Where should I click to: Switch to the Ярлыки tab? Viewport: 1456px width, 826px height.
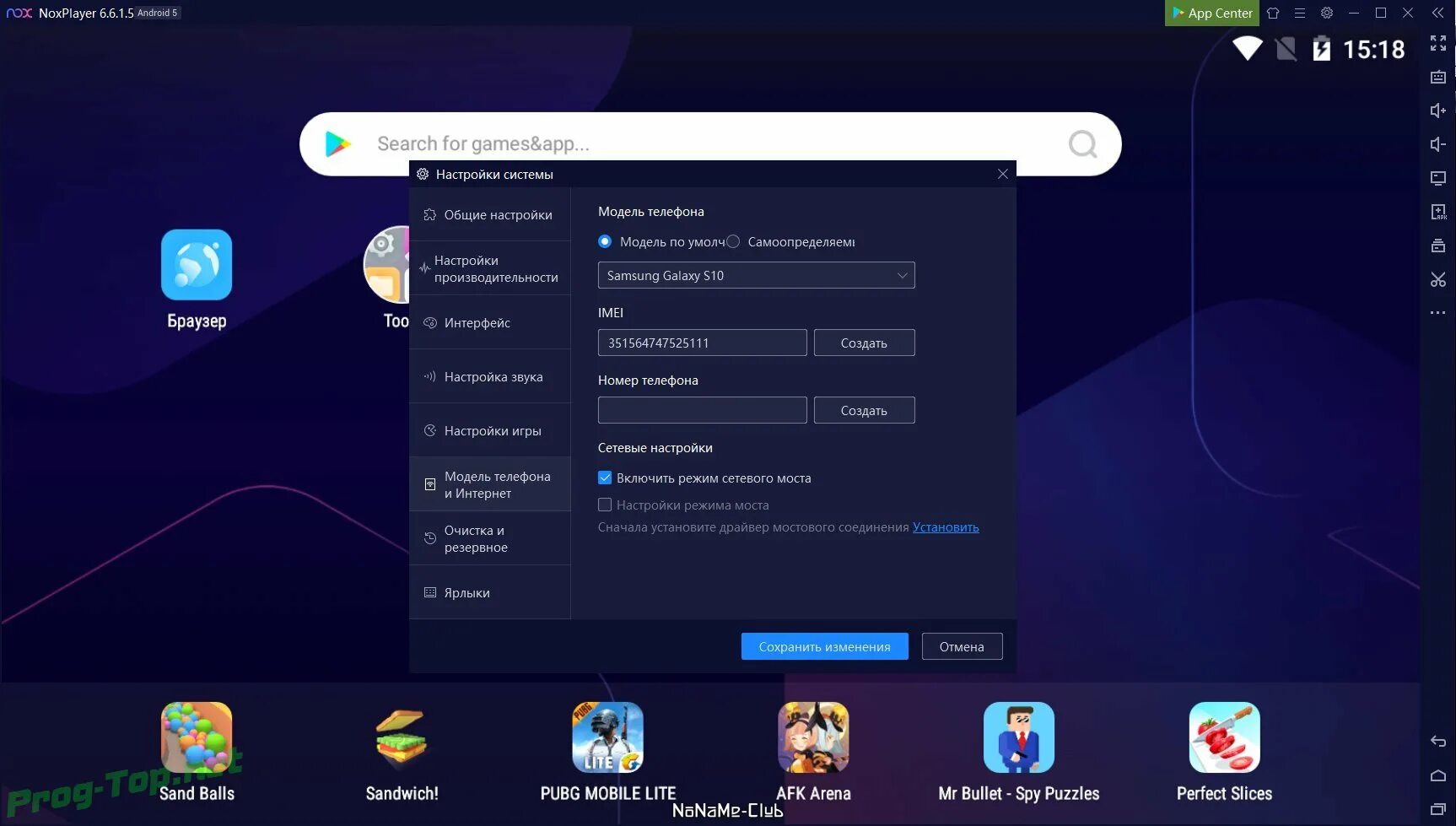pos(490,593)
